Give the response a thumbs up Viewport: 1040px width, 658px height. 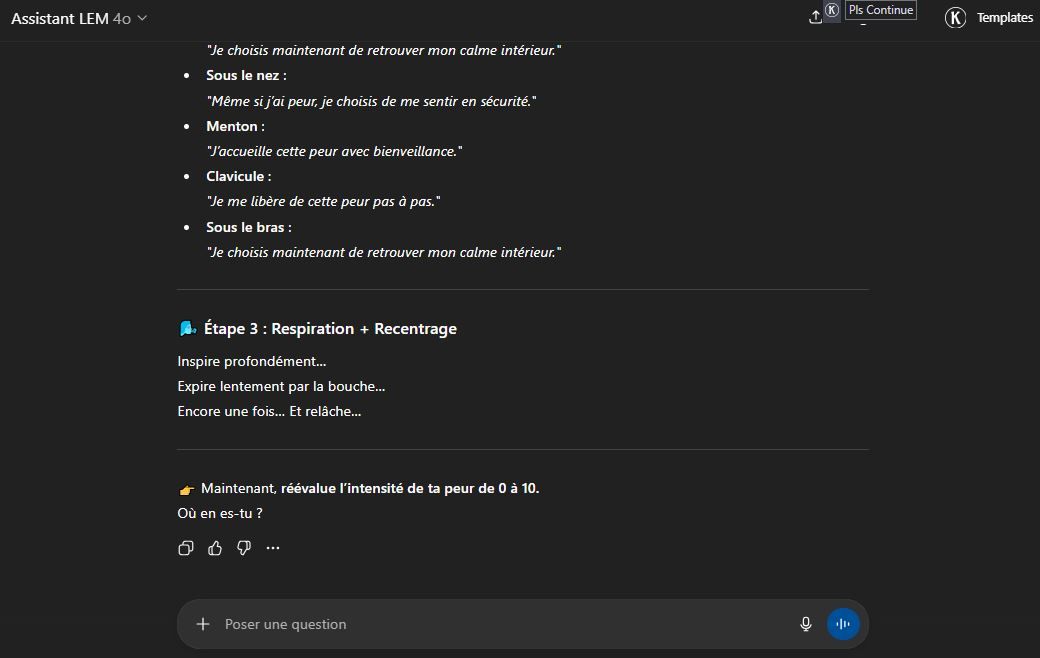(x=215, y=548)
